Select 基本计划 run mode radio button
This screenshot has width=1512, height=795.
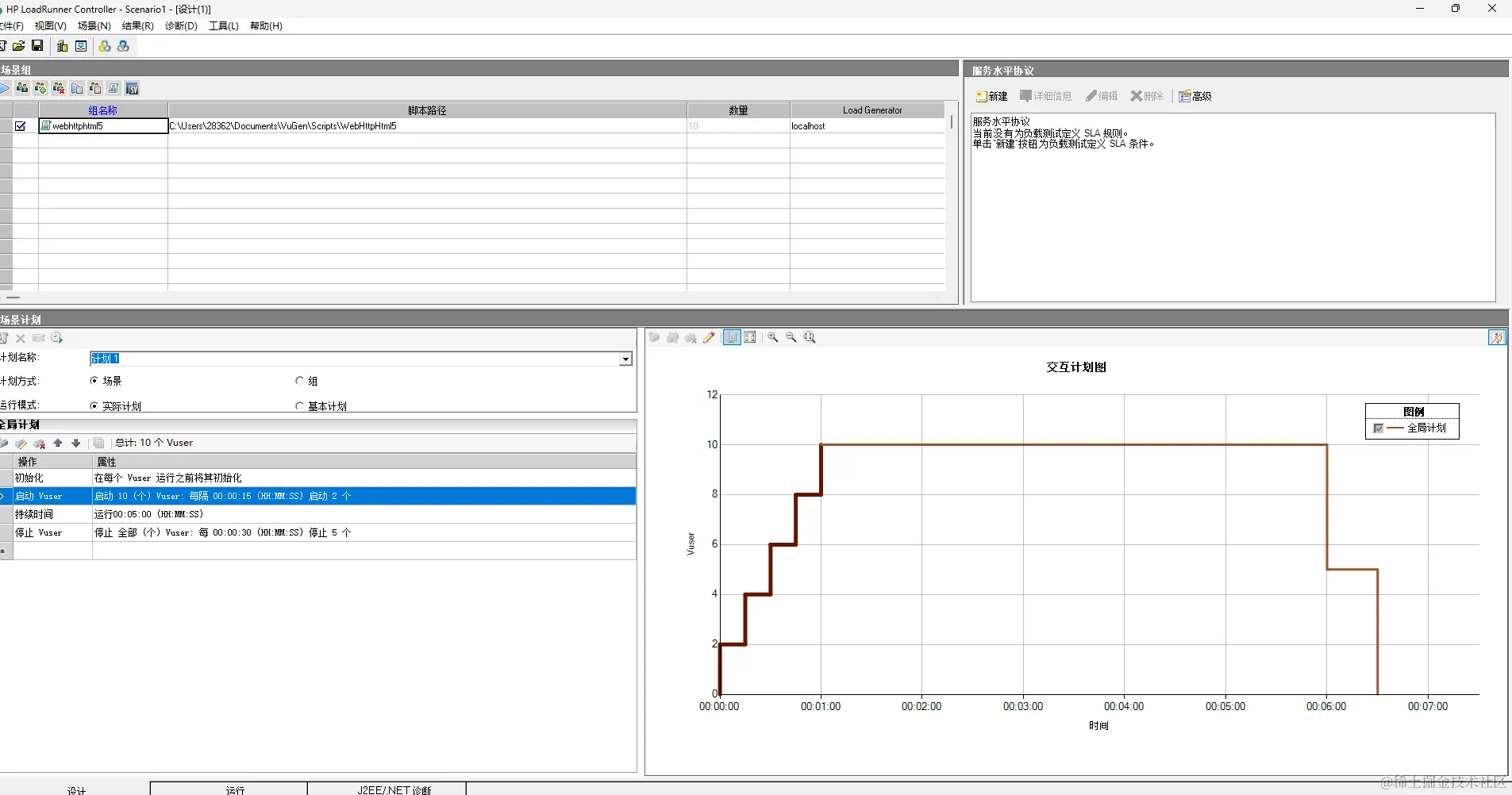(299, 406)
